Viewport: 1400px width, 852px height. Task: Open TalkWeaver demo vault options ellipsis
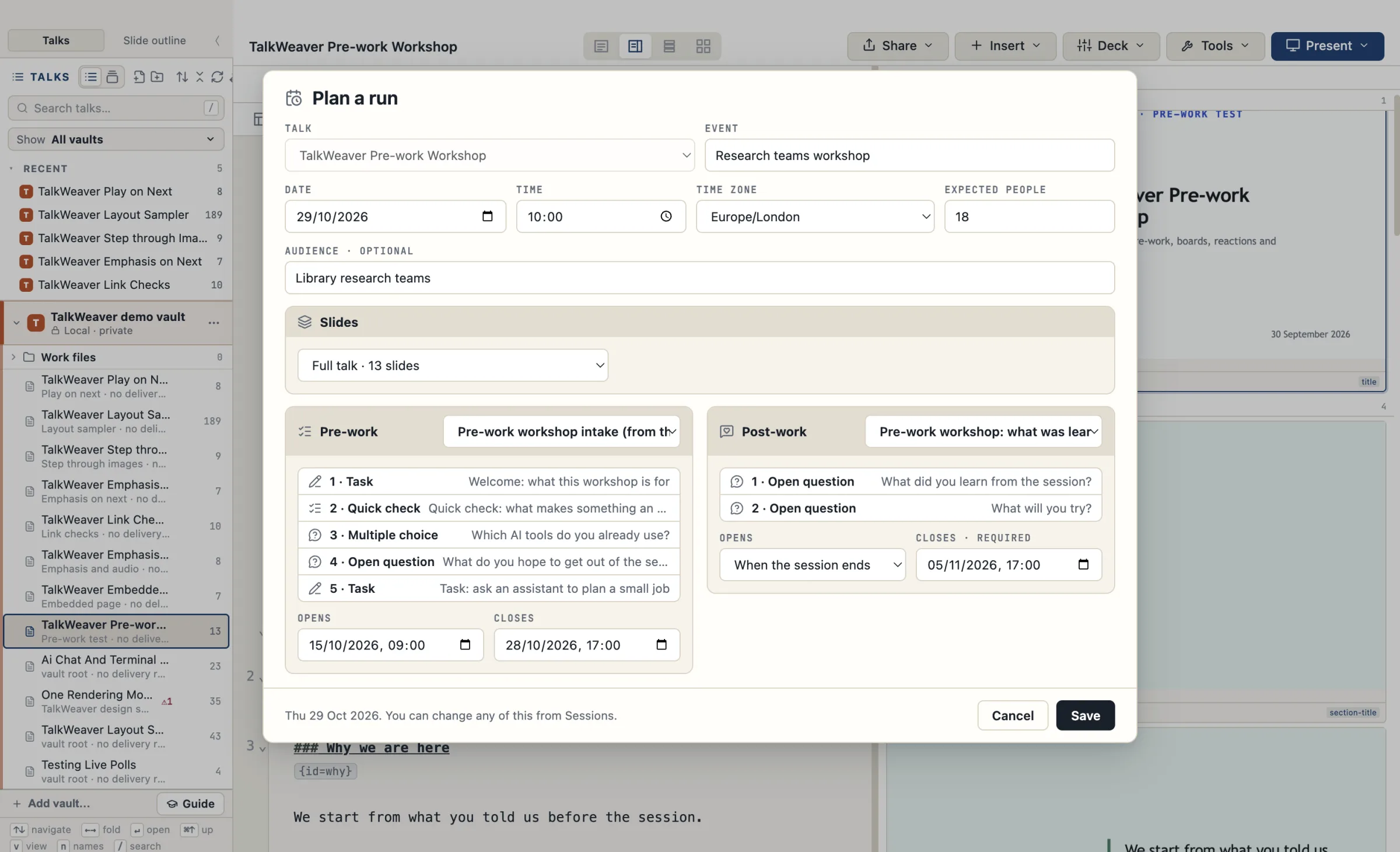pos(213,323)
